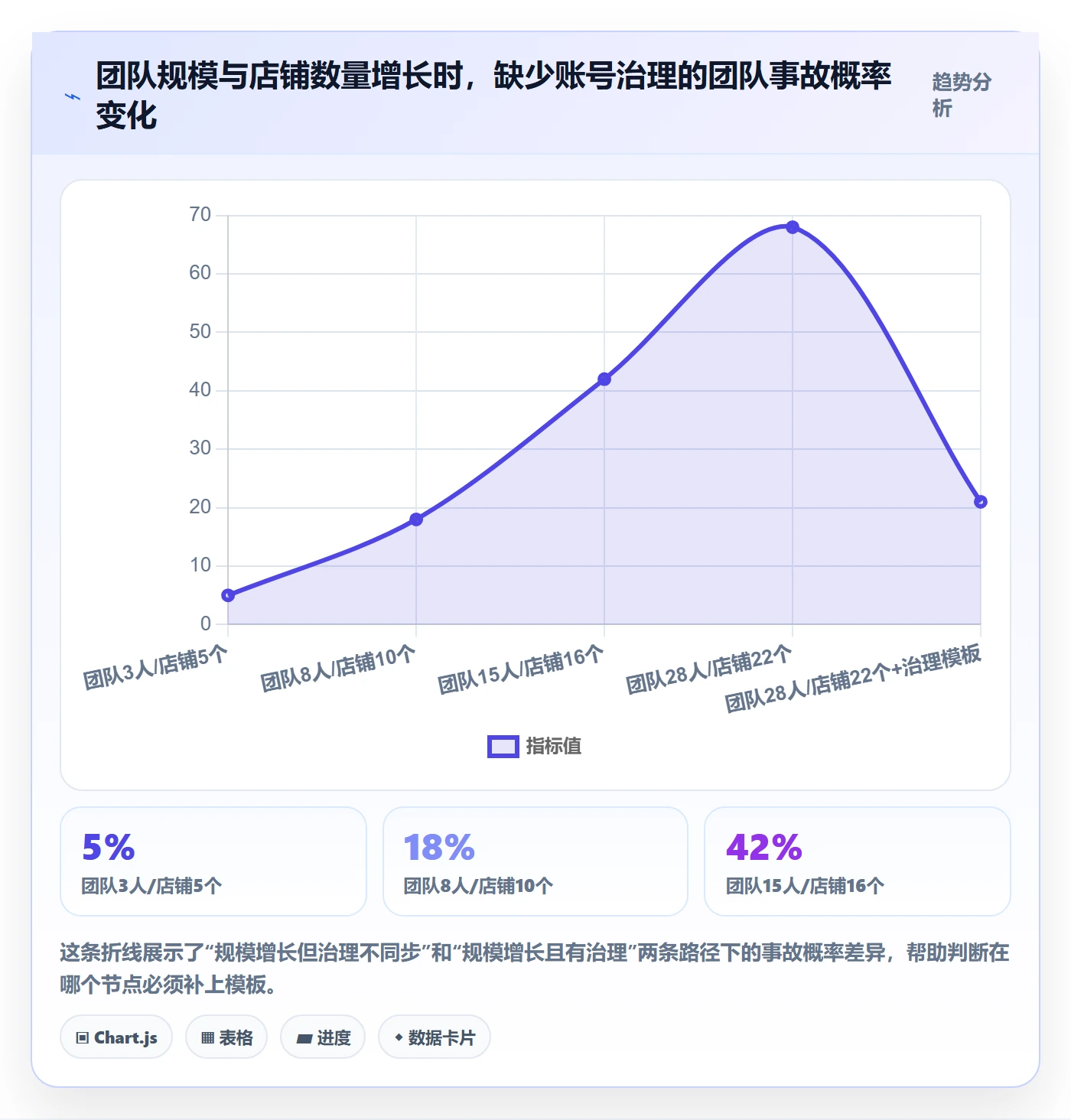The width and height of the screenshot is (1071, 1120).
Task: Click the bar icon in 进度 chip
Action: tap(304, 1039)
